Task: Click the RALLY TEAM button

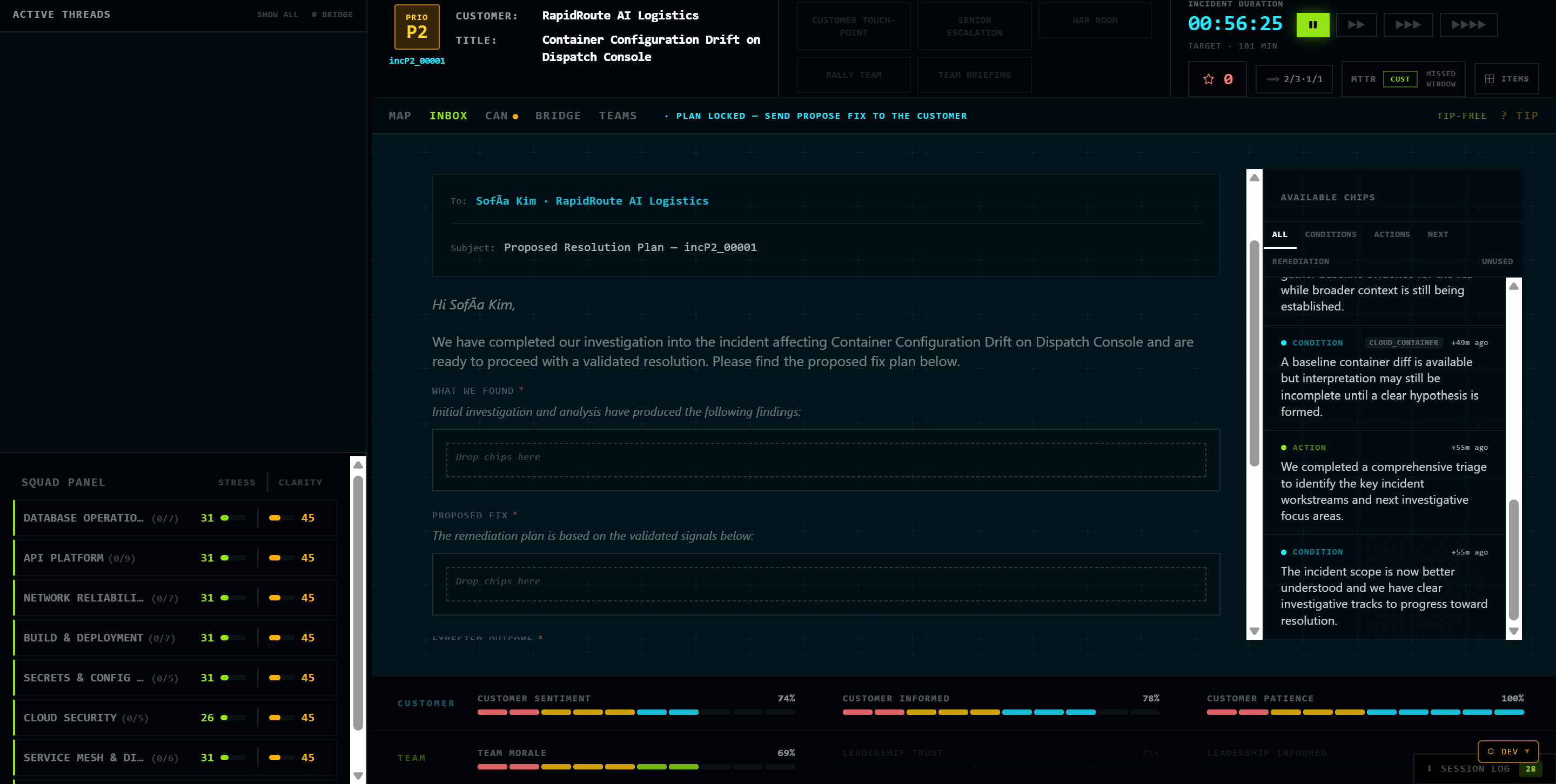Action: 853,75
